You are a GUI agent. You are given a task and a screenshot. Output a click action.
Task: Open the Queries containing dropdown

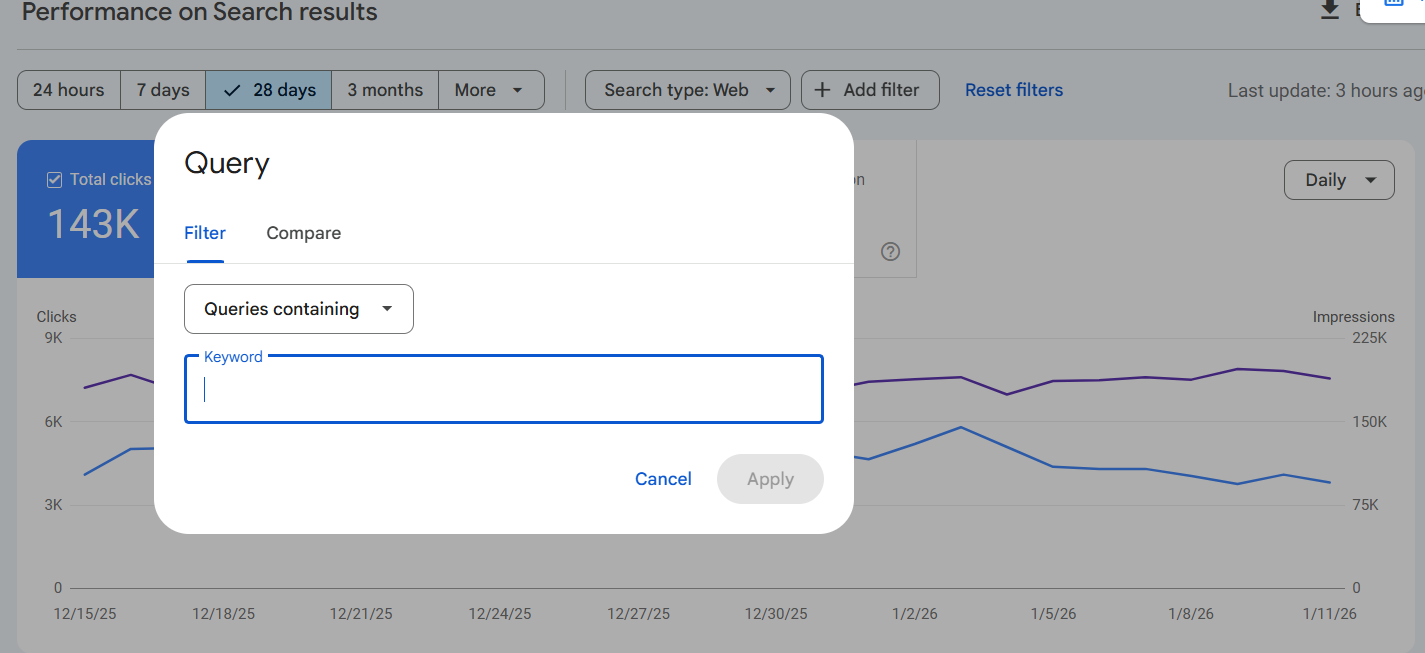click(298, 309)
